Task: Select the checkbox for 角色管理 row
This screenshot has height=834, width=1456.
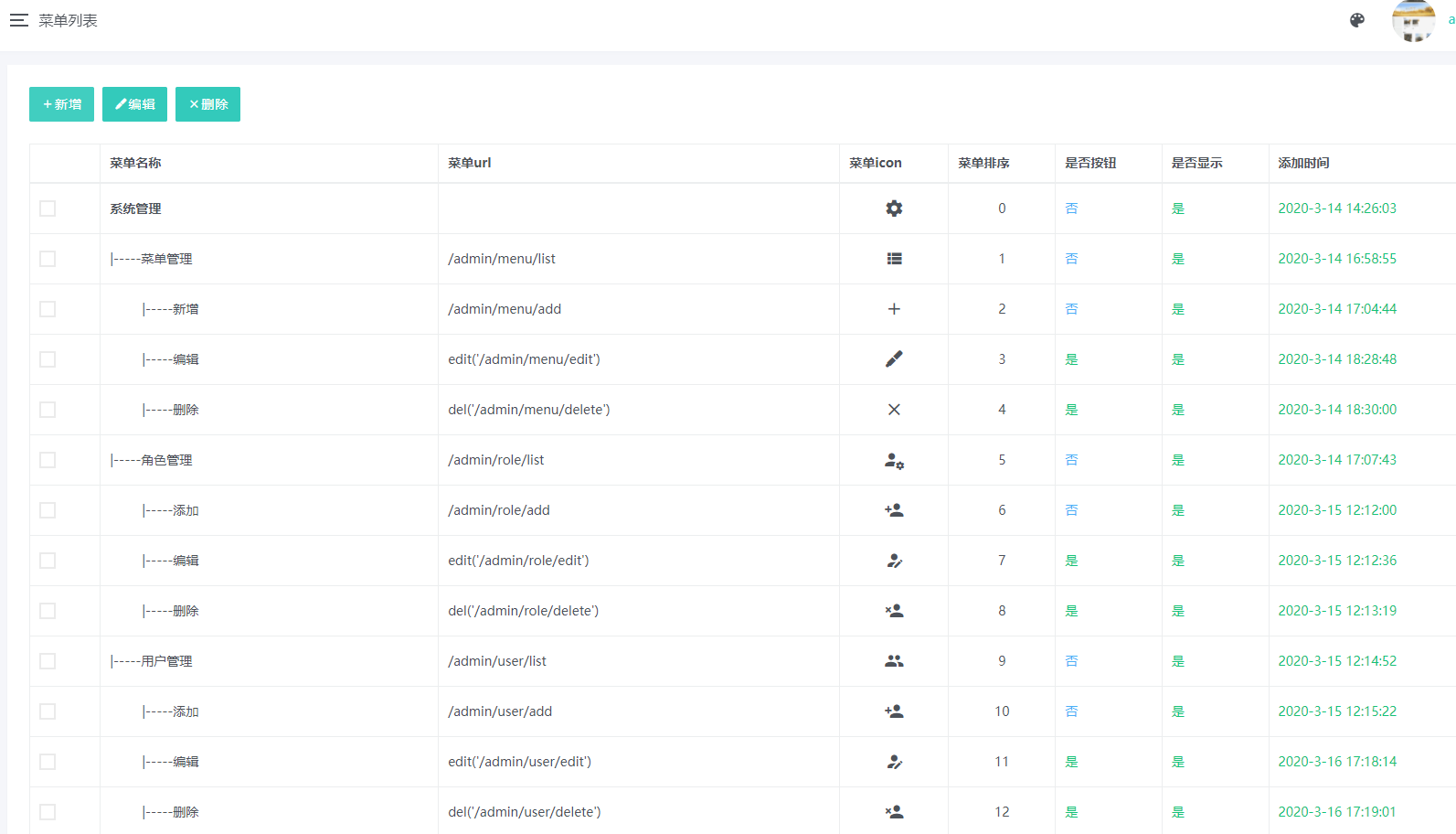Action: 48,460
